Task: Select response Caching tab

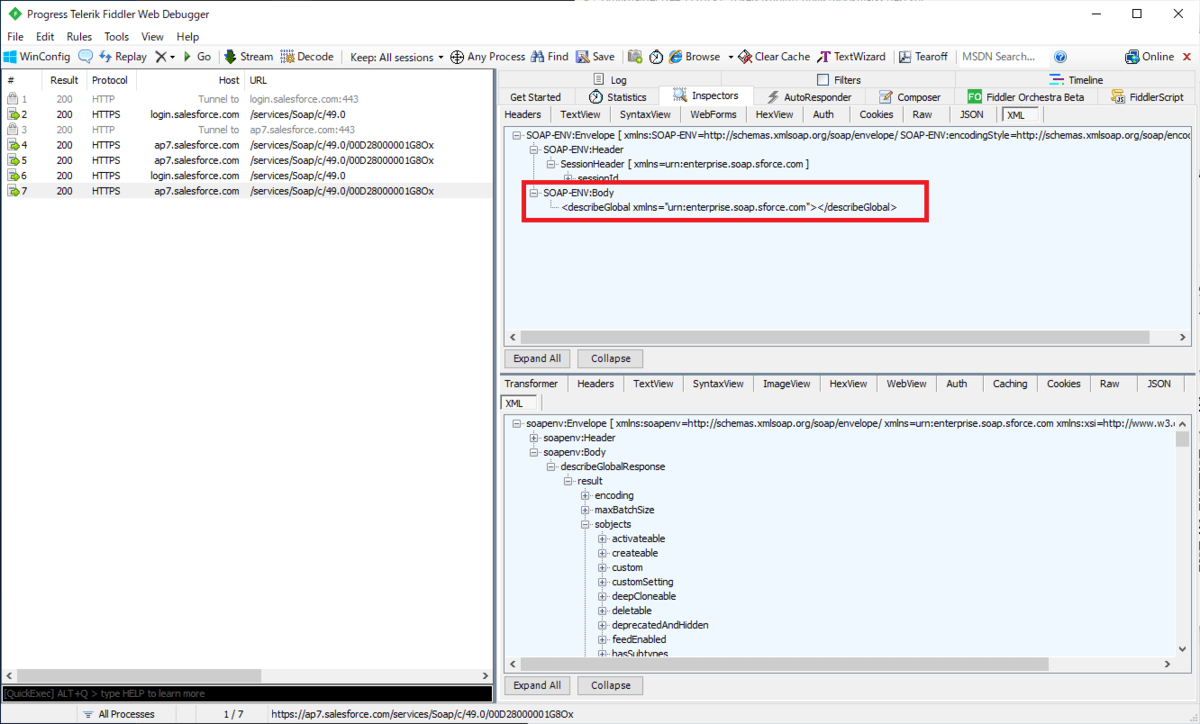Action: (x=1010, y=384)
